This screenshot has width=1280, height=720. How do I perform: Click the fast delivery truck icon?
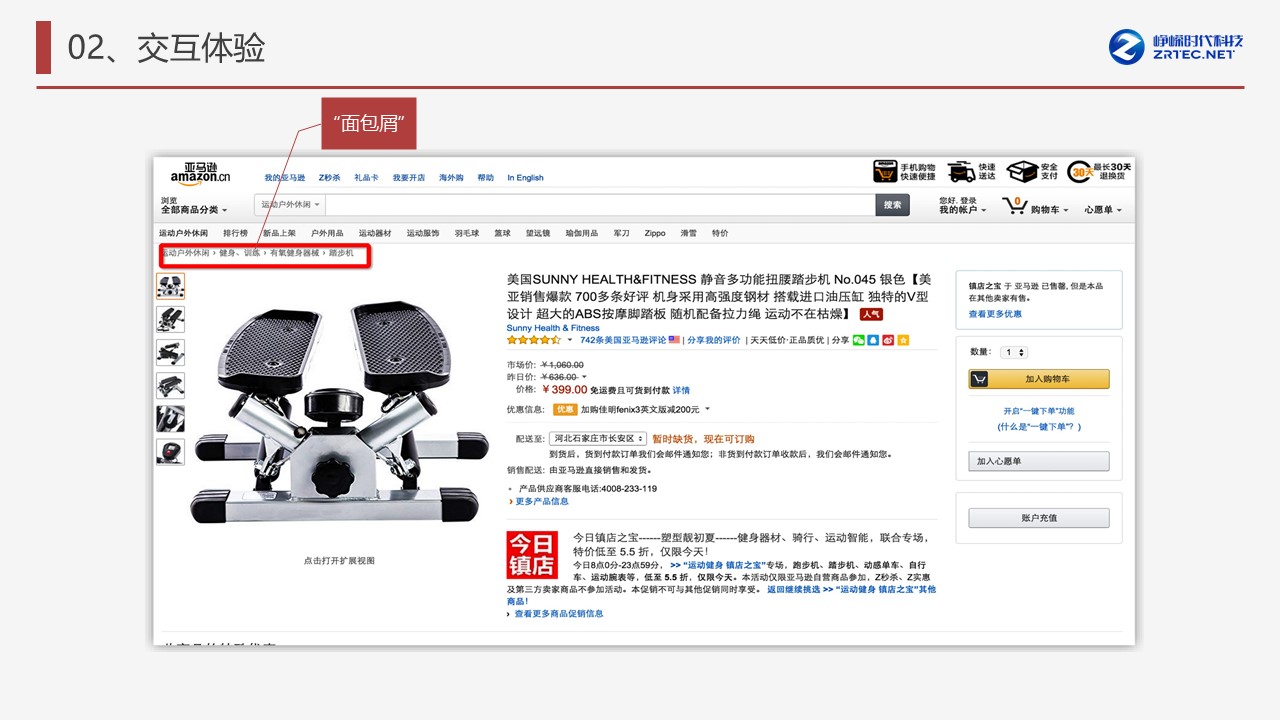pos(961,172)
